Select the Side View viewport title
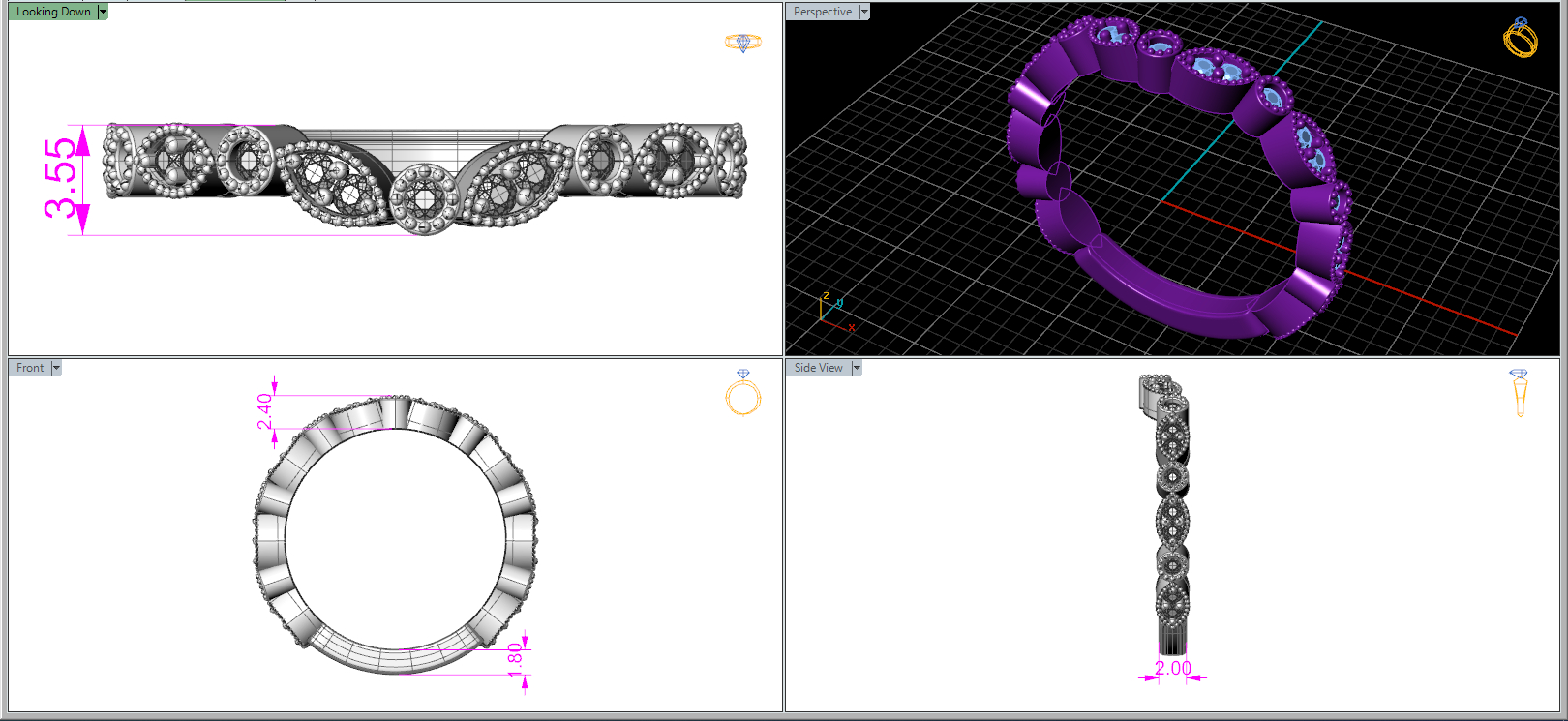The height and width of the screenshot is (721, 1568). (819, 368)
